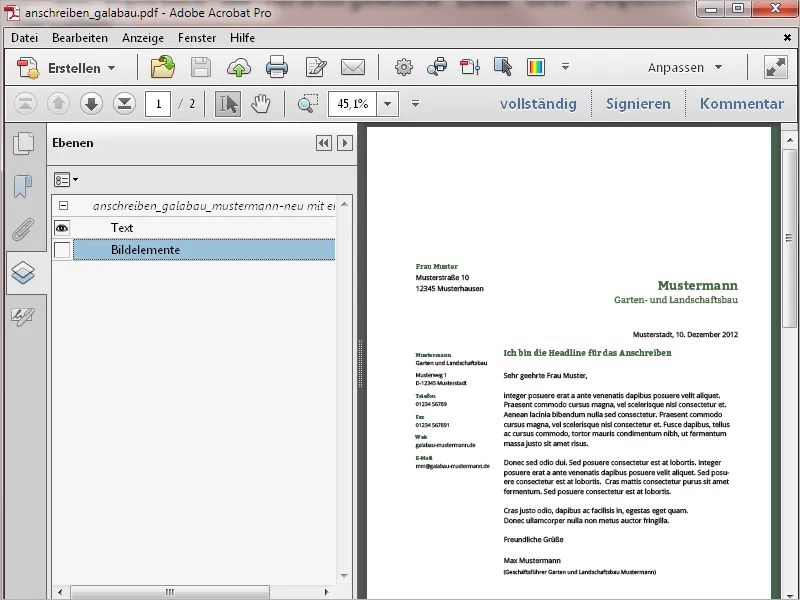
Task: Expand the Erstellen dropdown
Action: pyautogui.click(x=112, y=68)
